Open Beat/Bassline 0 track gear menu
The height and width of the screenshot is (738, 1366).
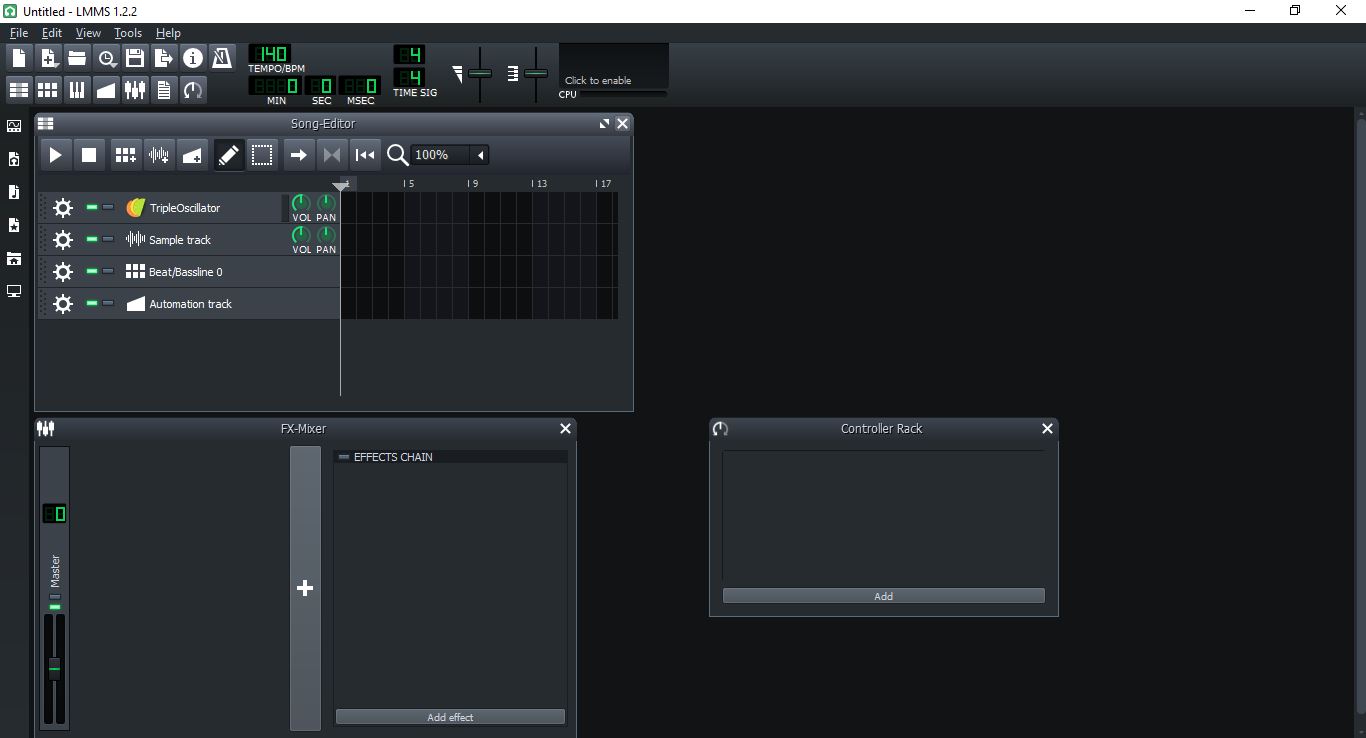63,272
